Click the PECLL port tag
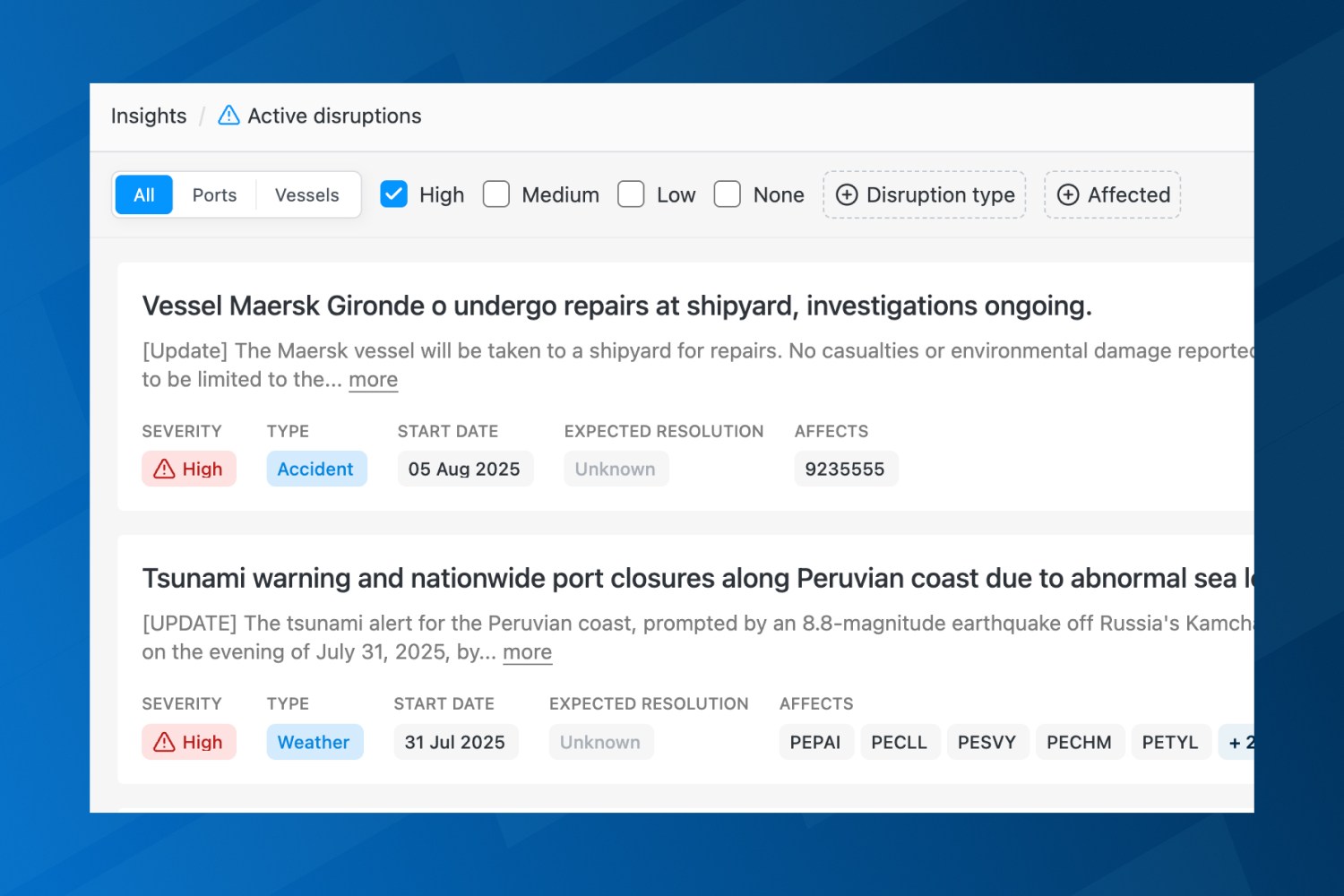Viewport: 1344px width, 896px height. 900,742
